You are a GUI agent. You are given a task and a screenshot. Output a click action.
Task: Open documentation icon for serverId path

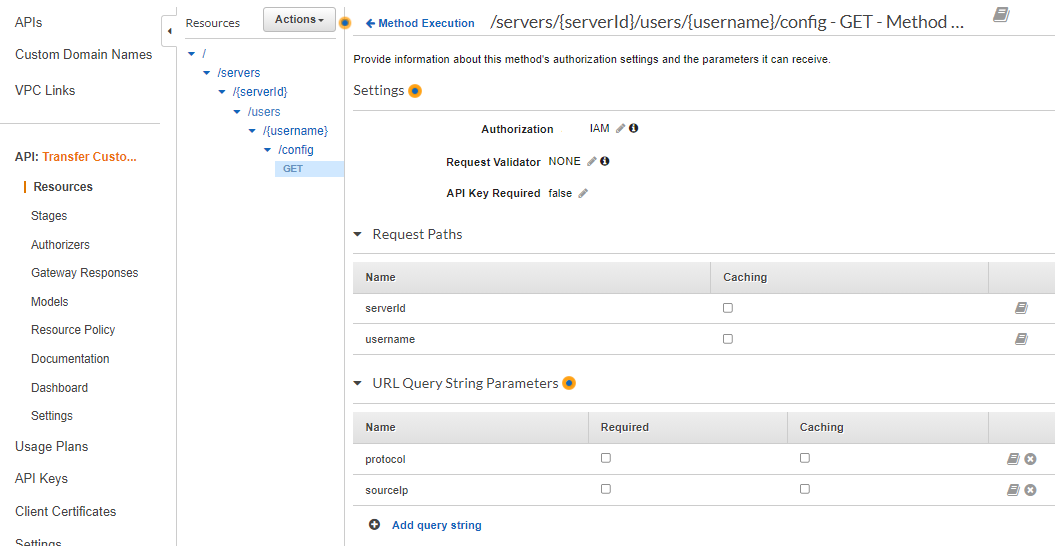pos(1021,309)
